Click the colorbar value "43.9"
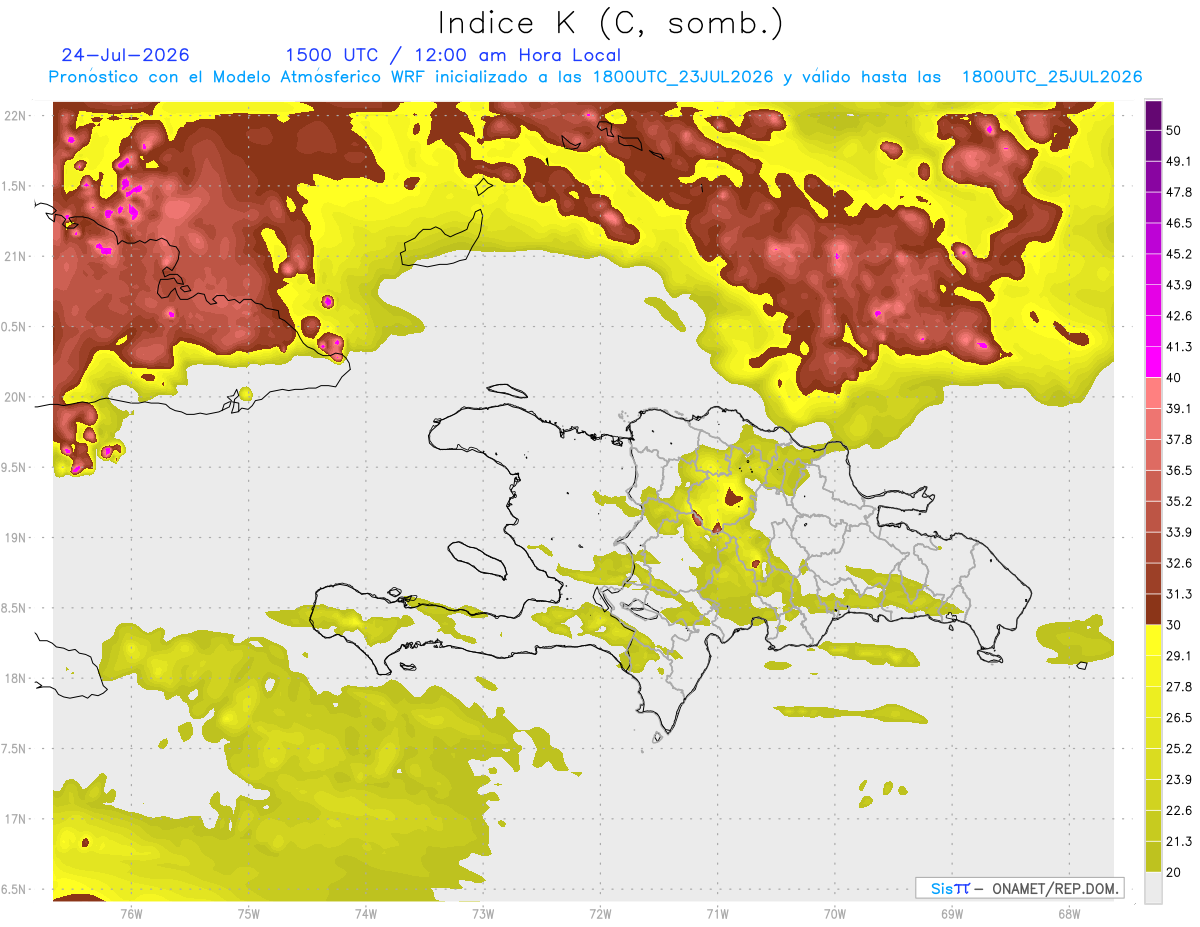The height and width of the screenshot is (927, 1200). coord(1178,285)
